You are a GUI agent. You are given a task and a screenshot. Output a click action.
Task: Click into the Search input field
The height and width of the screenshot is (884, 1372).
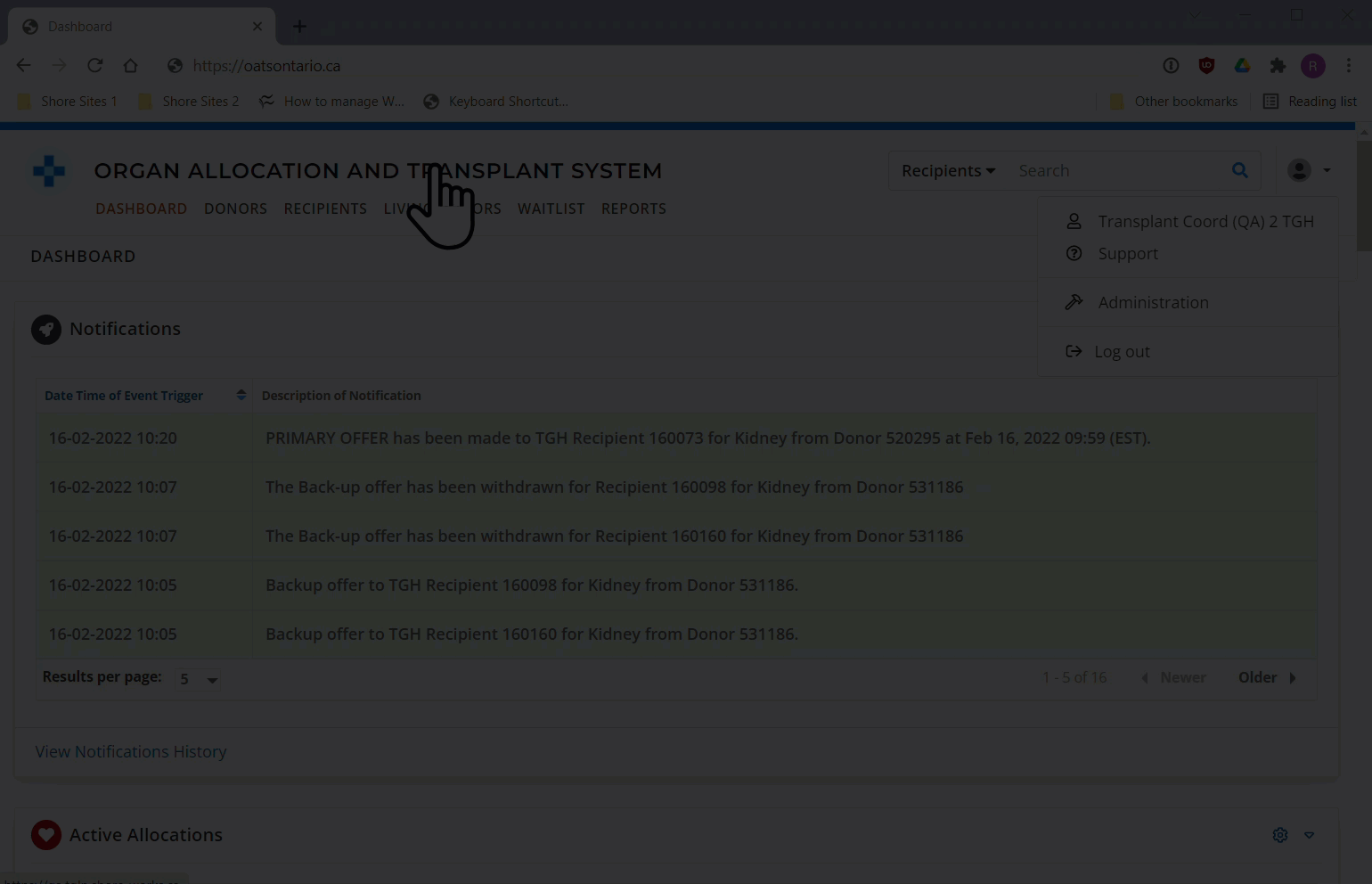point(1114,170)
